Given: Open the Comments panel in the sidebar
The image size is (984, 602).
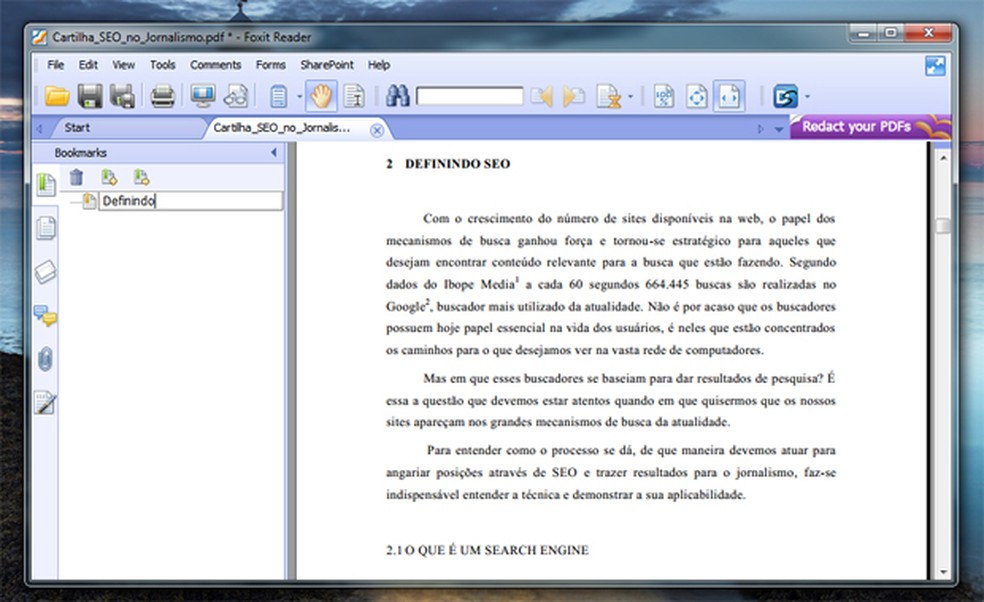Looking at the screenshot, I should point(45,316).
